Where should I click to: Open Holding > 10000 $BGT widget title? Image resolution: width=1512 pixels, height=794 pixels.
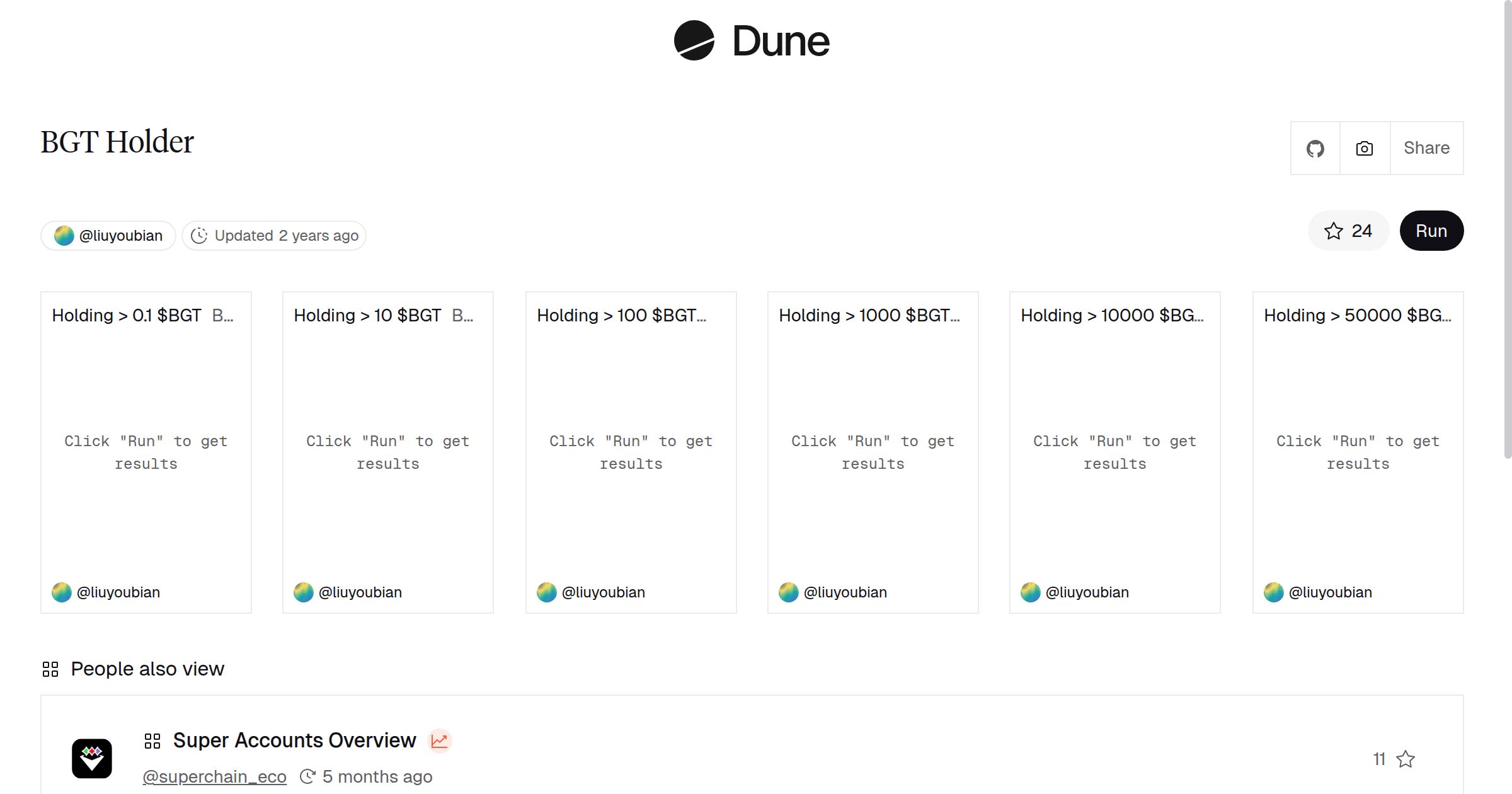[1111, 315]
